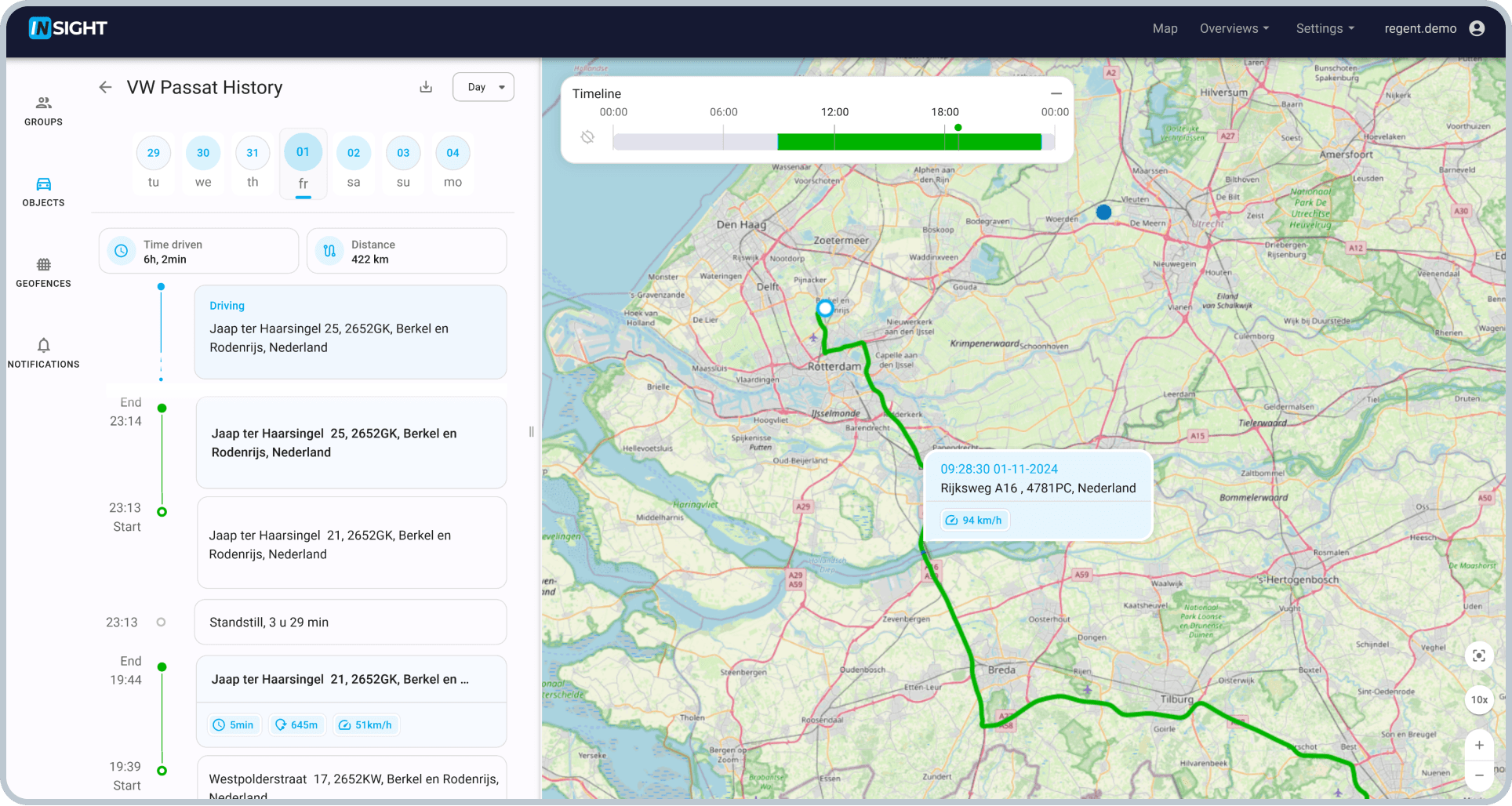Click the 94 km/h speed badge
This screenshot has height=806, width=1512.
click(975, 520)
